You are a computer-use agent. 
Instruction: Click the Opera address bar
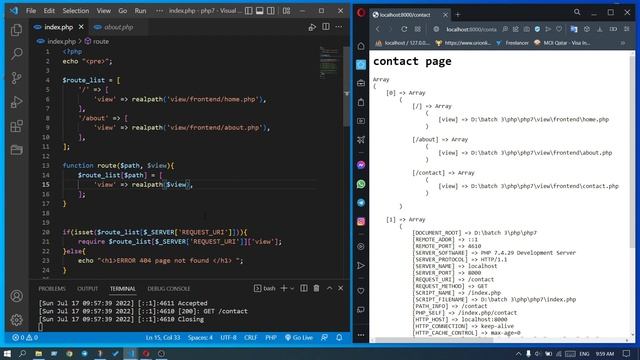click(471, 29)
